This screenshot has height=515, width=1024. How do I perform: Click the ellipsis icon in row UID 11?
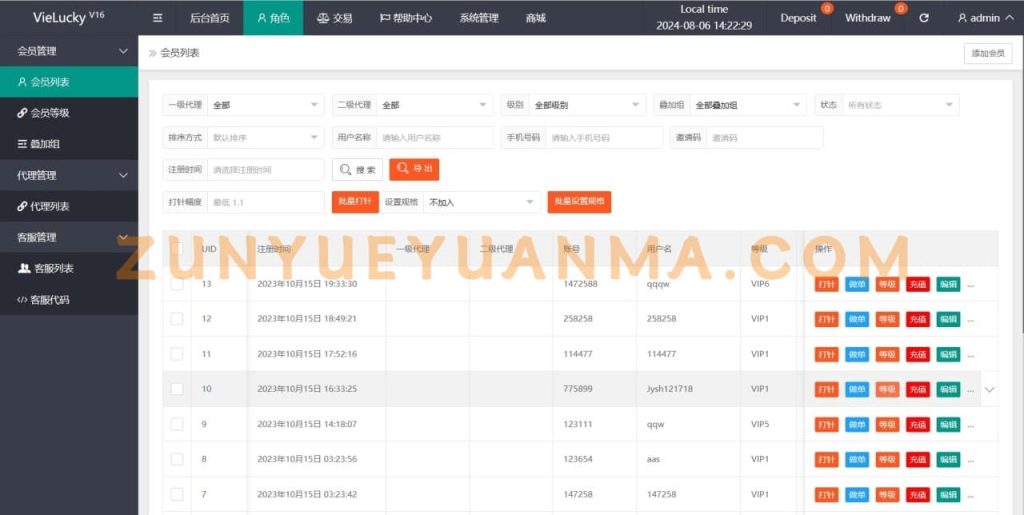pos(970,354)
